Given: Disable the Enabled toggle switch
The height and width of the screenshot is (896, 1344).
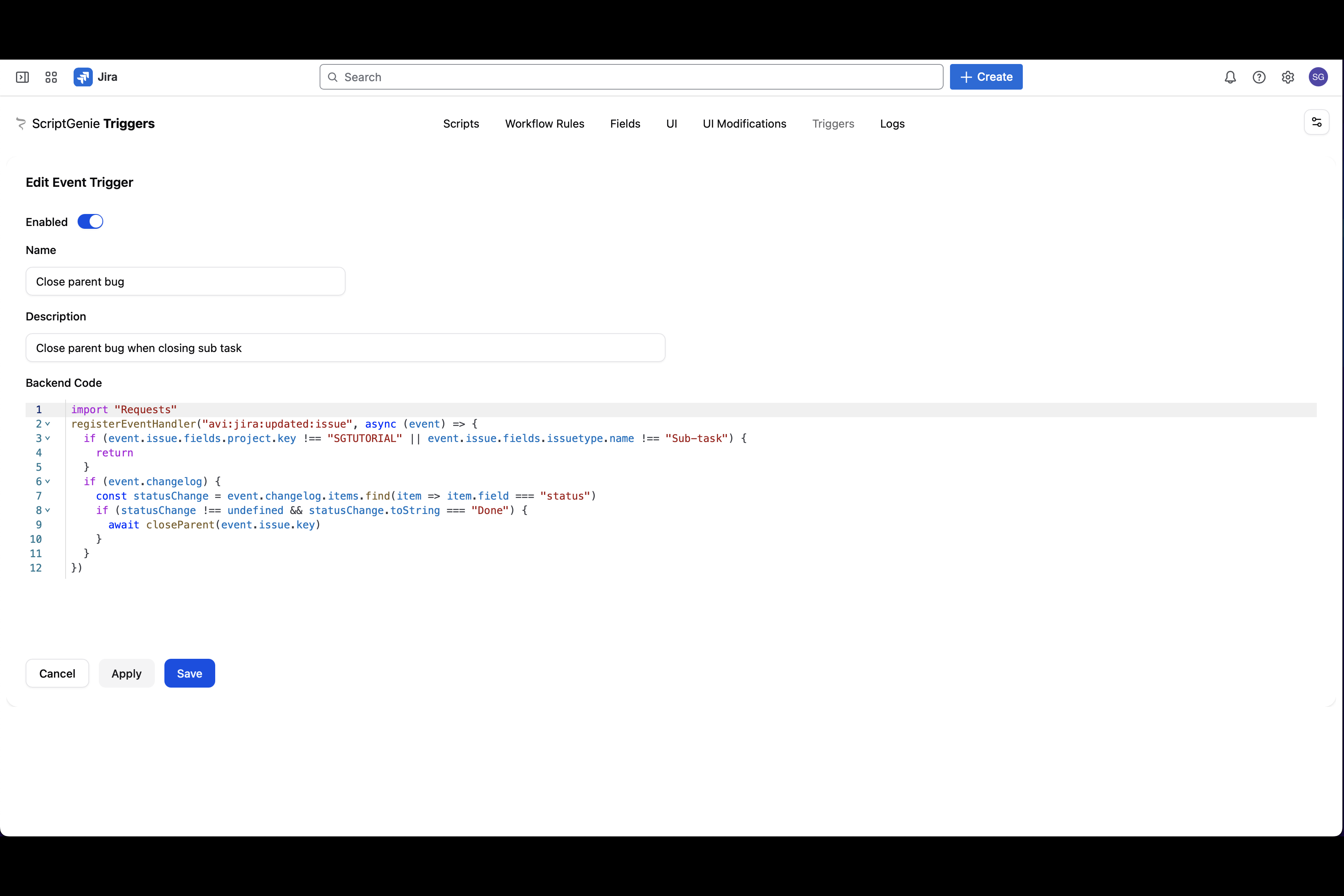Looking at the screenshot, I should coord(90,222).
